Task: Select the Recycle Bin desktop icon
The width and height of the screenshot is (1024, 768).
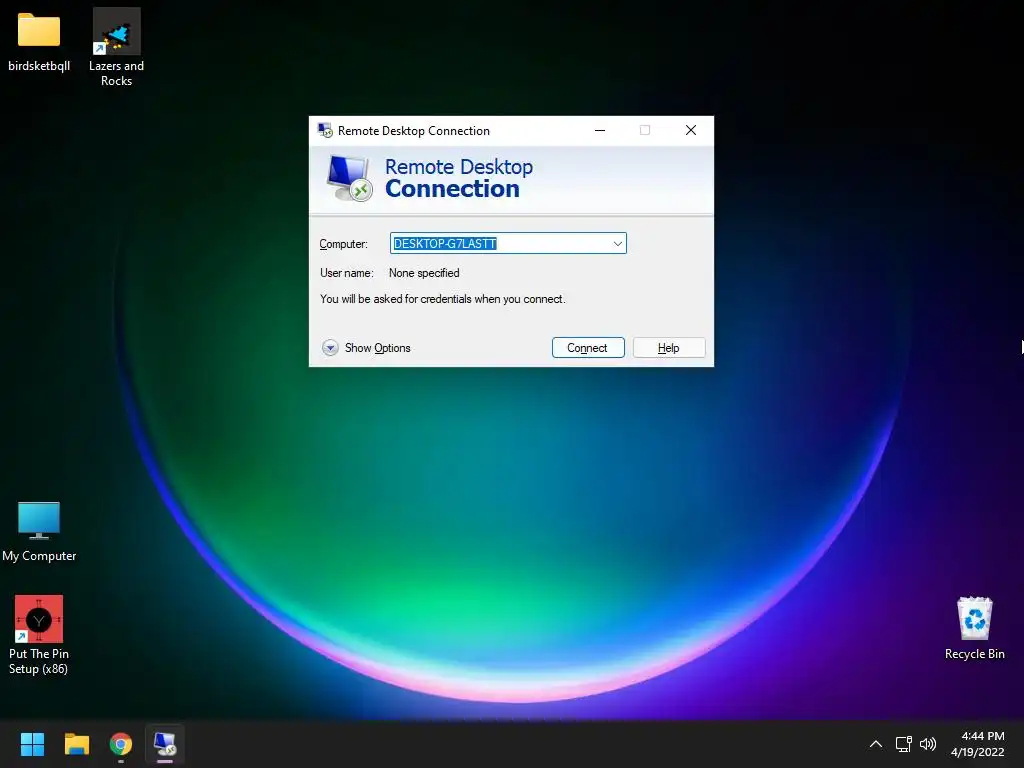Action: [974, 628]
